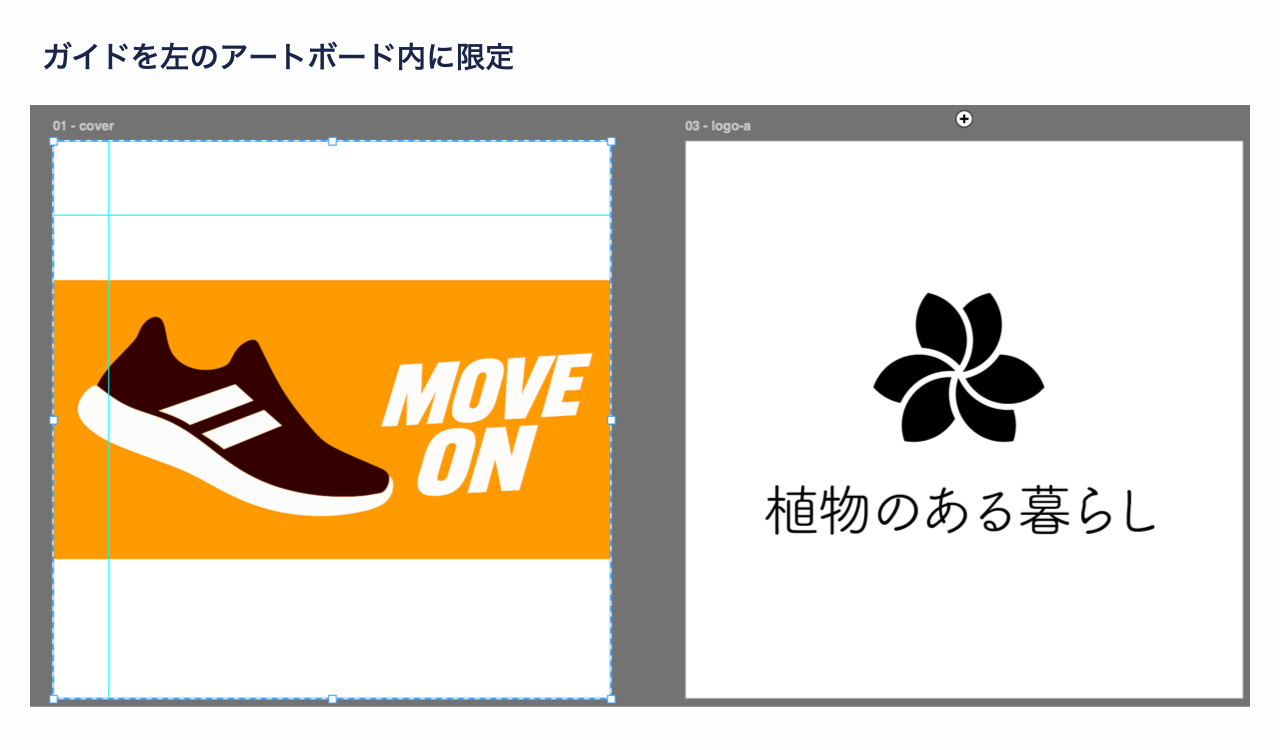The width and height of the screenshot is (1280, 750).
Task: Click the '植物のある暮らし' logo text
Action: [960, 511]
